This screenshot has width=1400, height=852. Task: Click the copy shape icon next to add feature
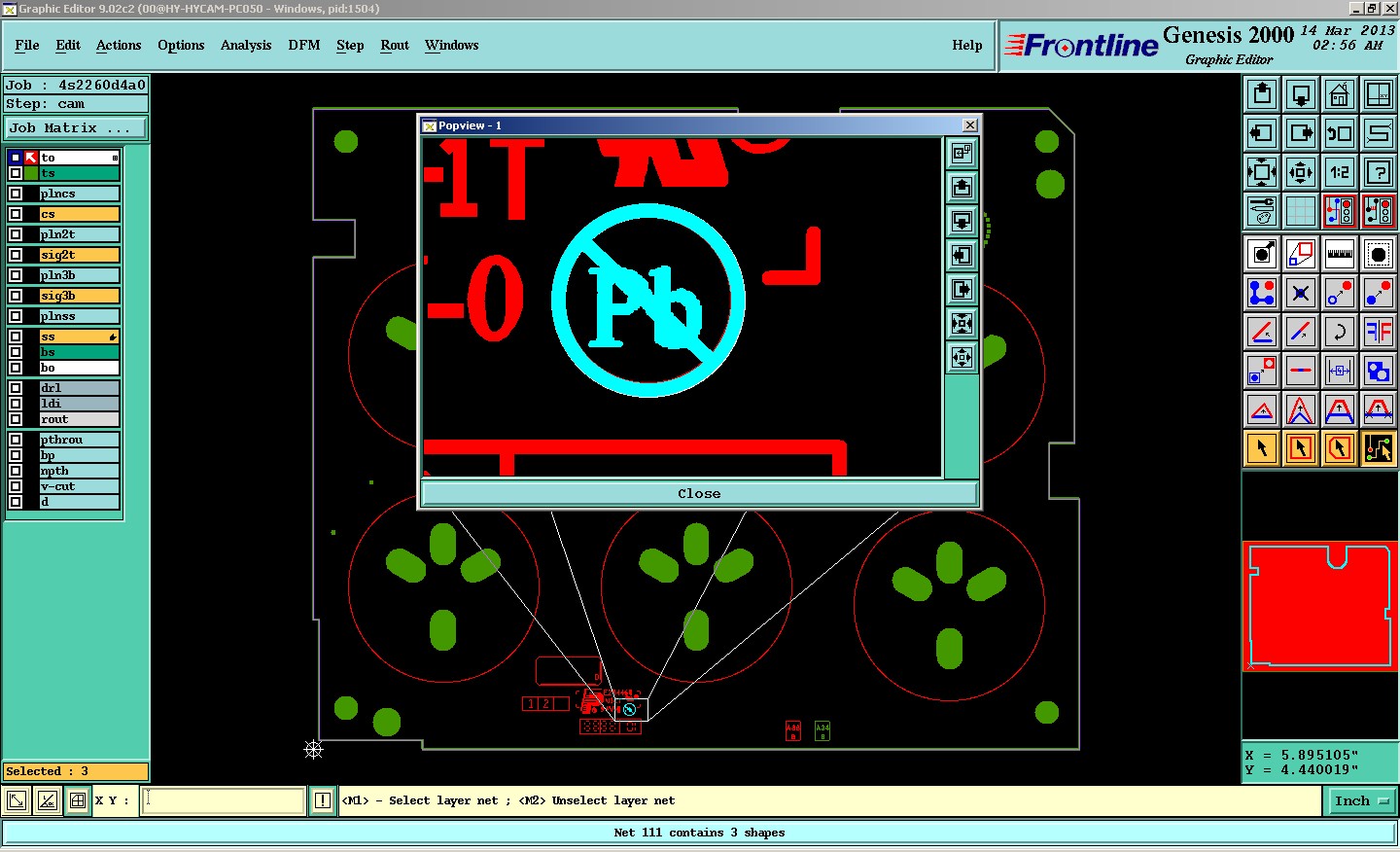point(1301,254)
